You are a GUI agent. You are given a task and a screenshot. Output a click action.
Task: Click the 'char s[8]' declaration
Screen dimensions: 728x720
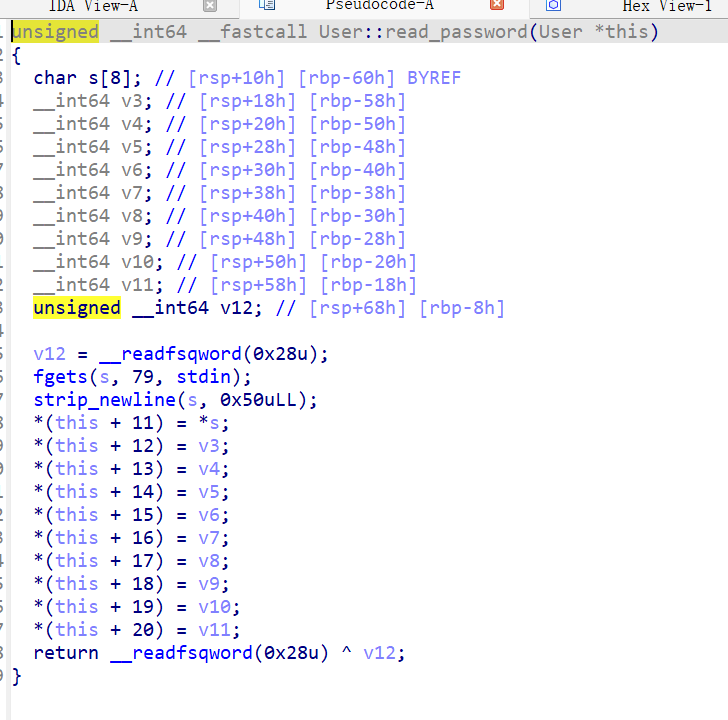pos(87,78)
